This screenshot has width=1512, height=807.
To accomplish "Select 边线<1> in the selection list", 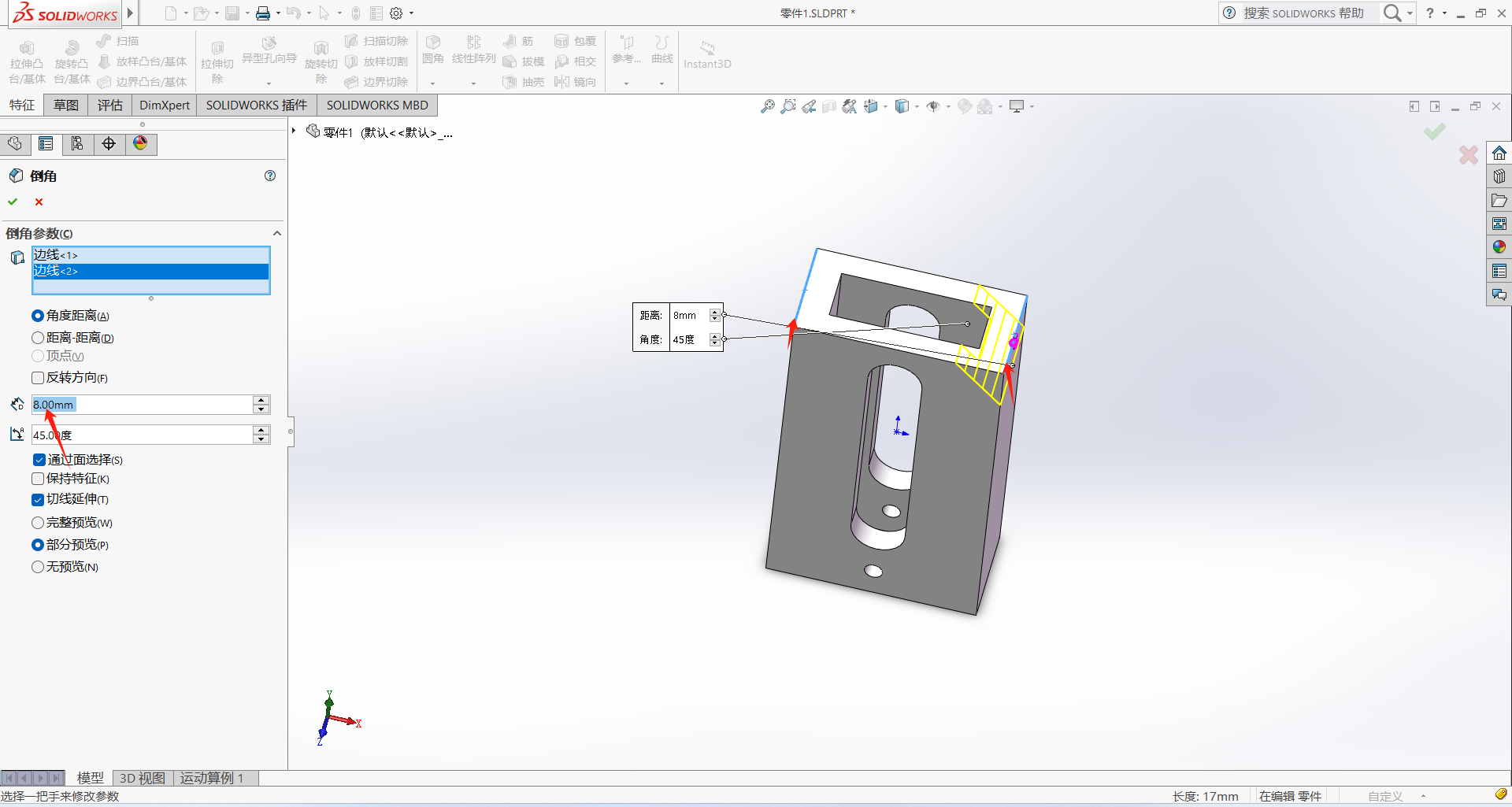I will 150,255.
